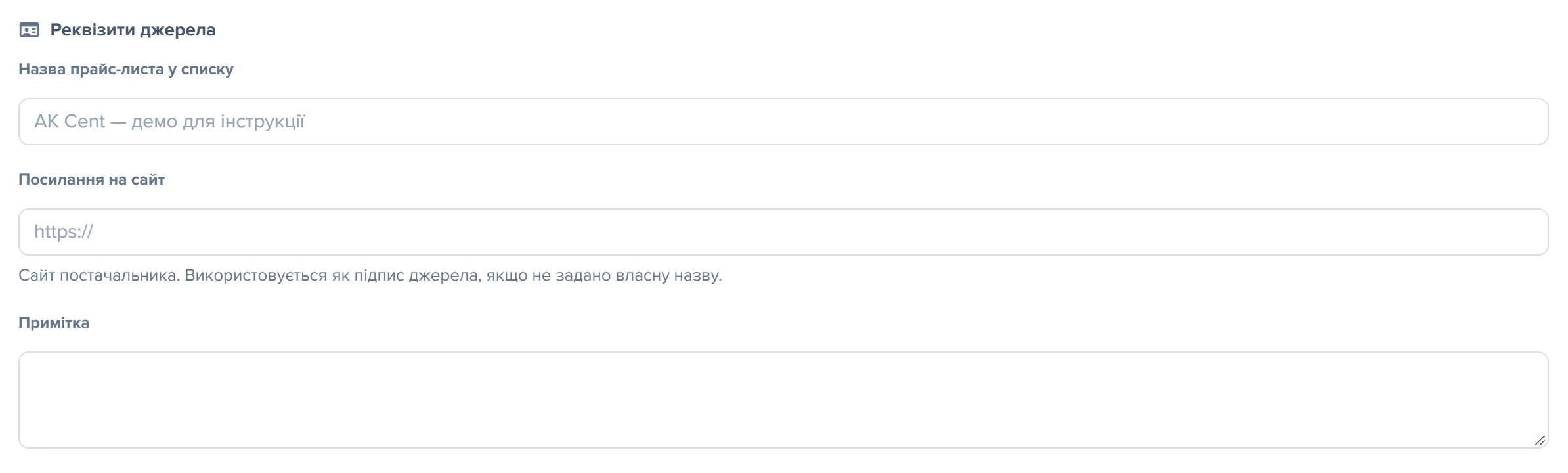Click the textarea resize grip icon
The width and height of the screenshot is (1568, 473).
pos(1540,440)
